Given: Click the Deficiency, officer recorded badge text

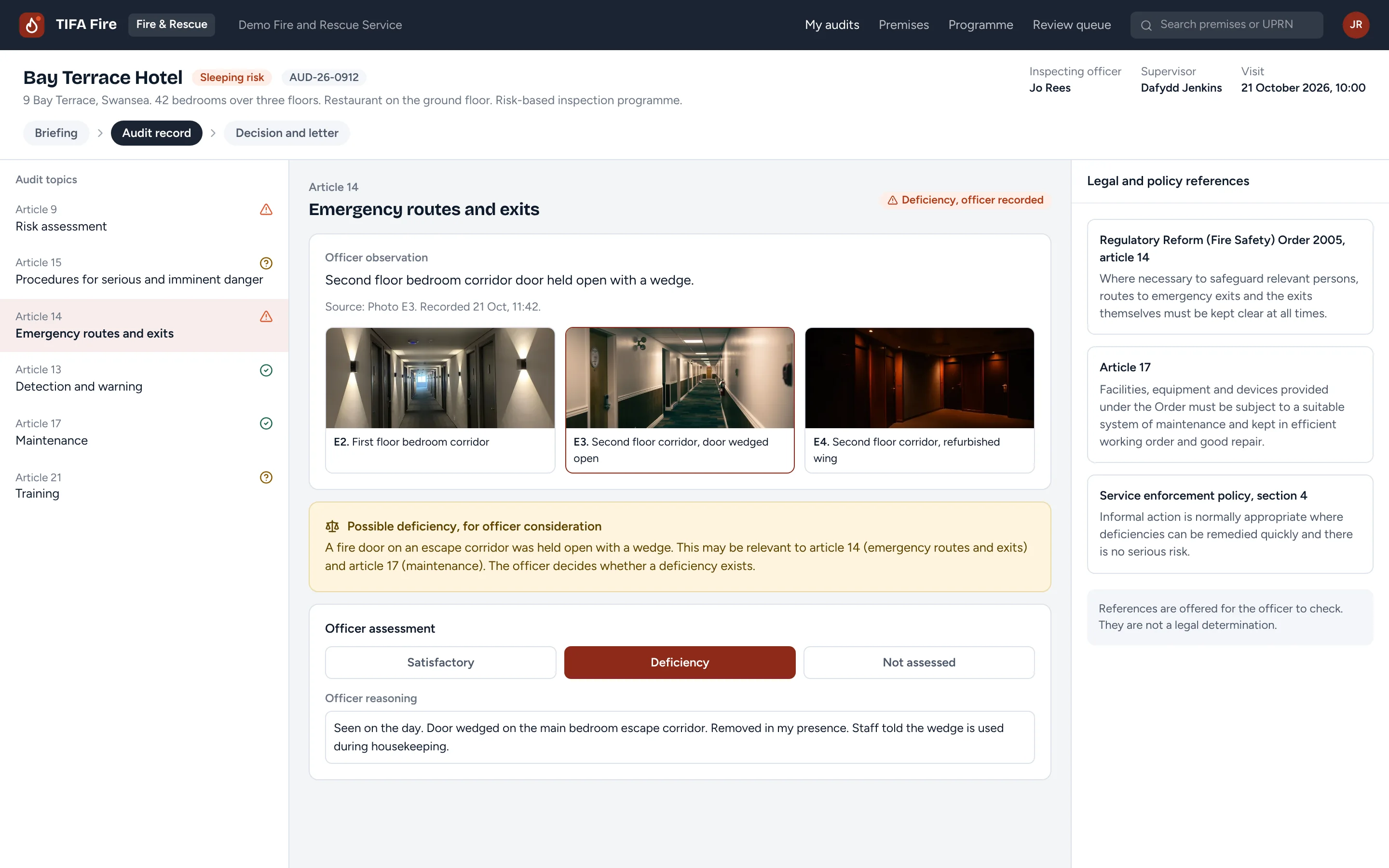Looking at the screenshot, I should 972,200.
